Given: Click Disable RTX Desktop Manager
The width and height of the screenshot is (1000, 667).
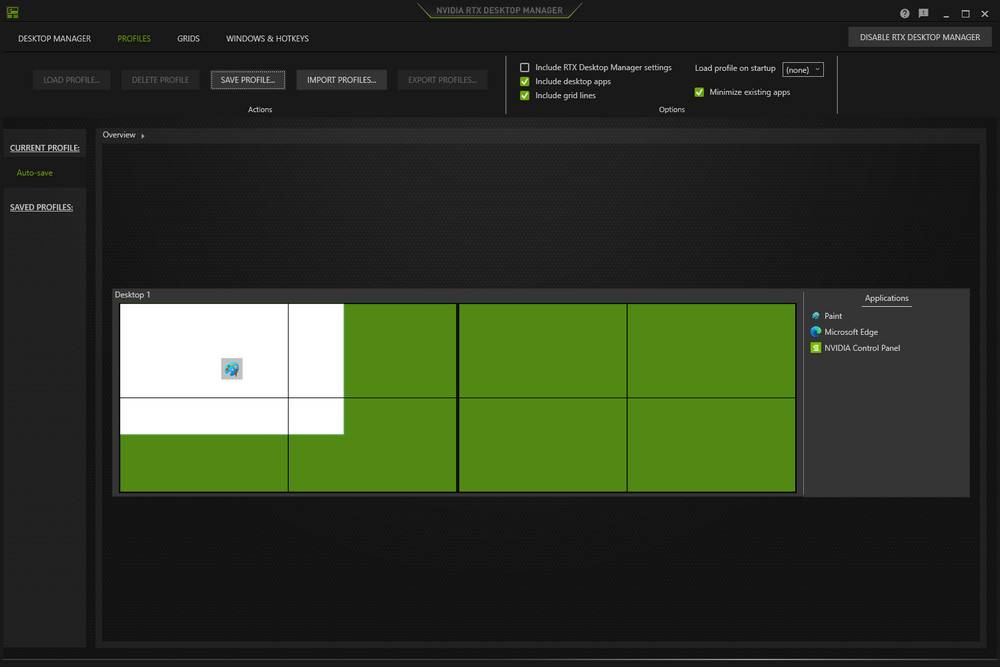Looking at the screenshot, I should (x=919, y=36).
